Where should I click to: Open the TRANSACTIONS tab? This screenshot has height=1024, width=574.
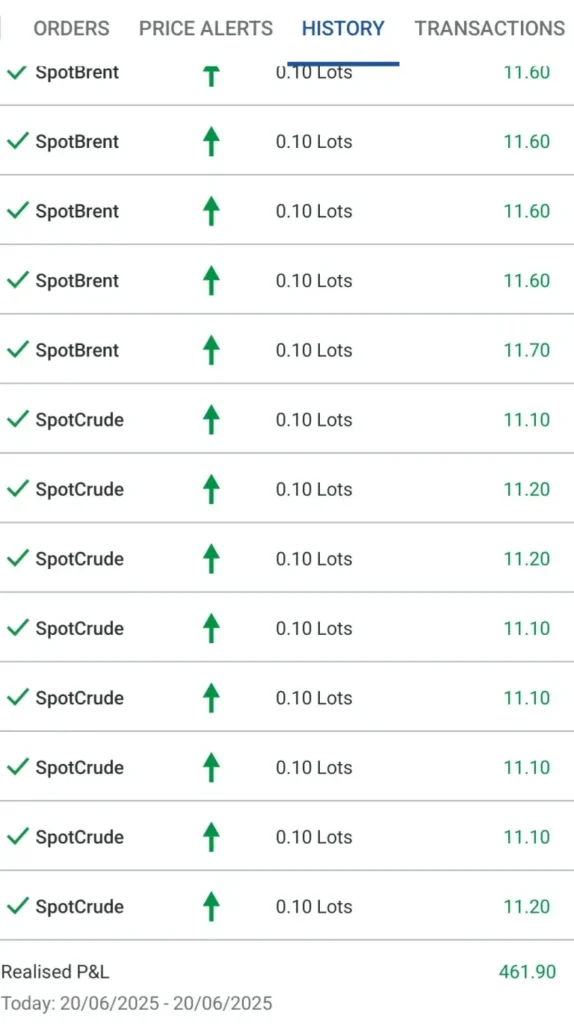(x=489, y=29)
